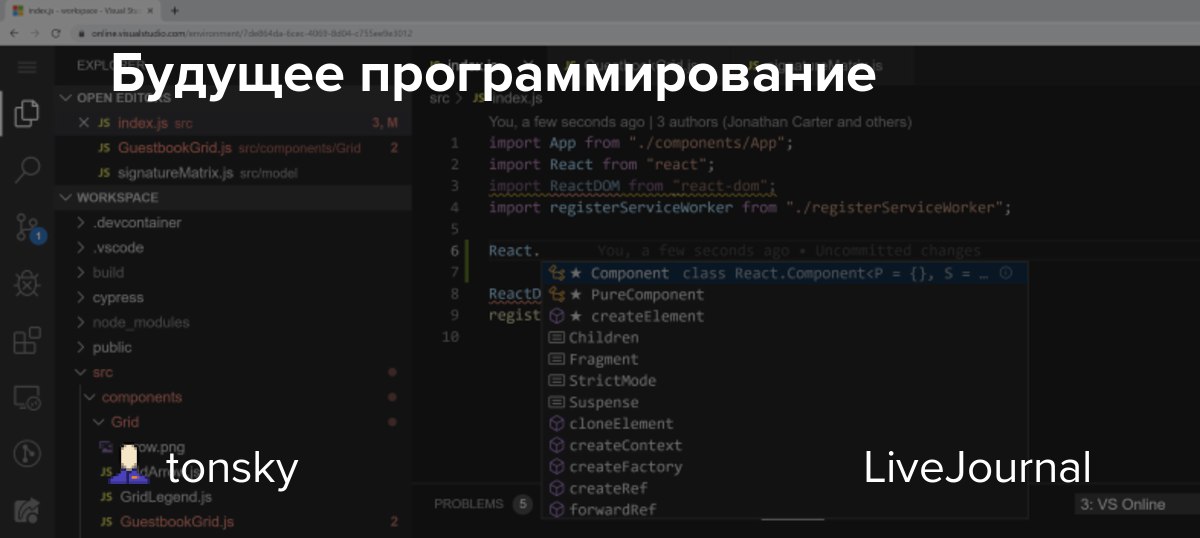Open the Remote Explorer monitor icon
The image size is (1200, 538).
[27, 398]
